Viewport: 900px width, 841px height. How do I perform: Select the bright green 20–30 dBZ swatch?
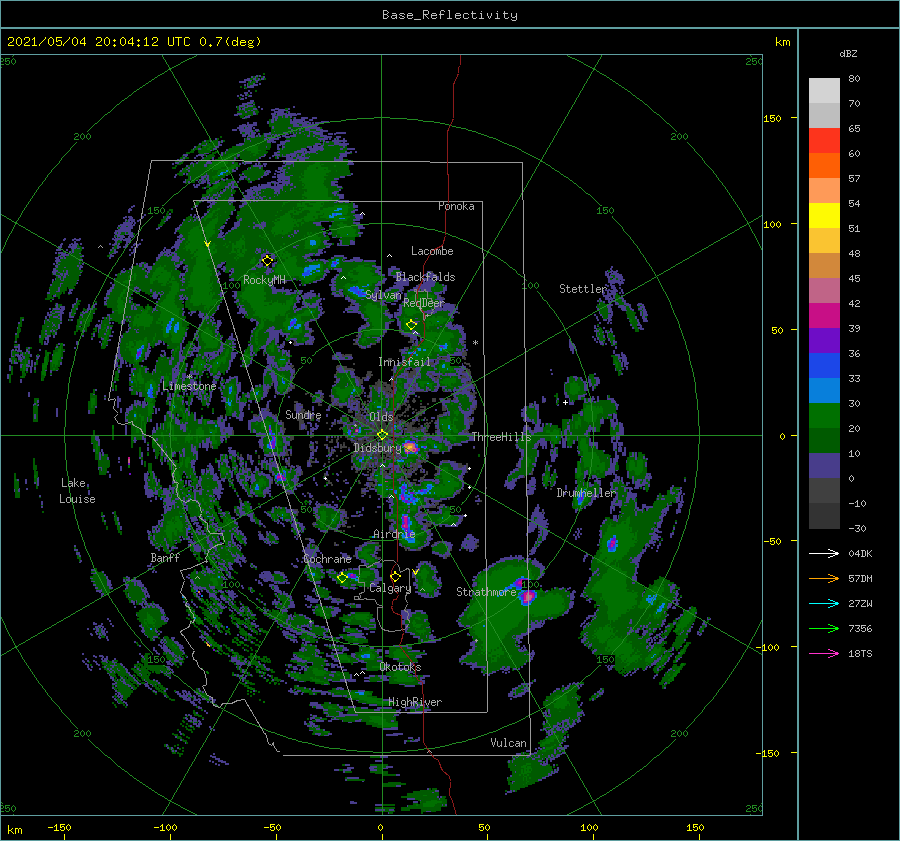coord(824,416)
